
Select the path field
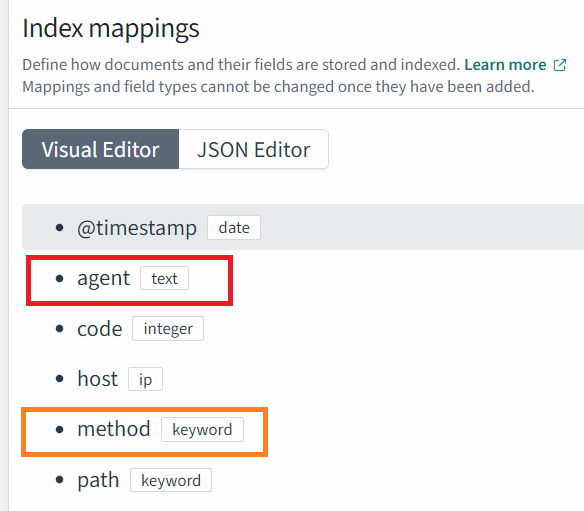(98, 480)
